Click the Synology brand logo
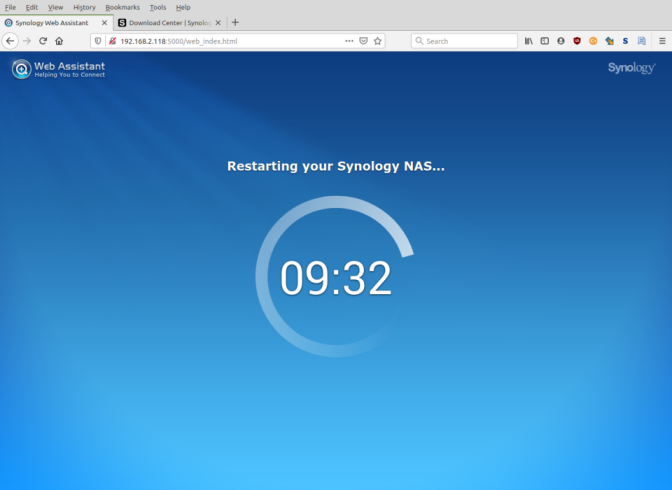The width and height of the screenshot is (672, 490). click(631, 68)
